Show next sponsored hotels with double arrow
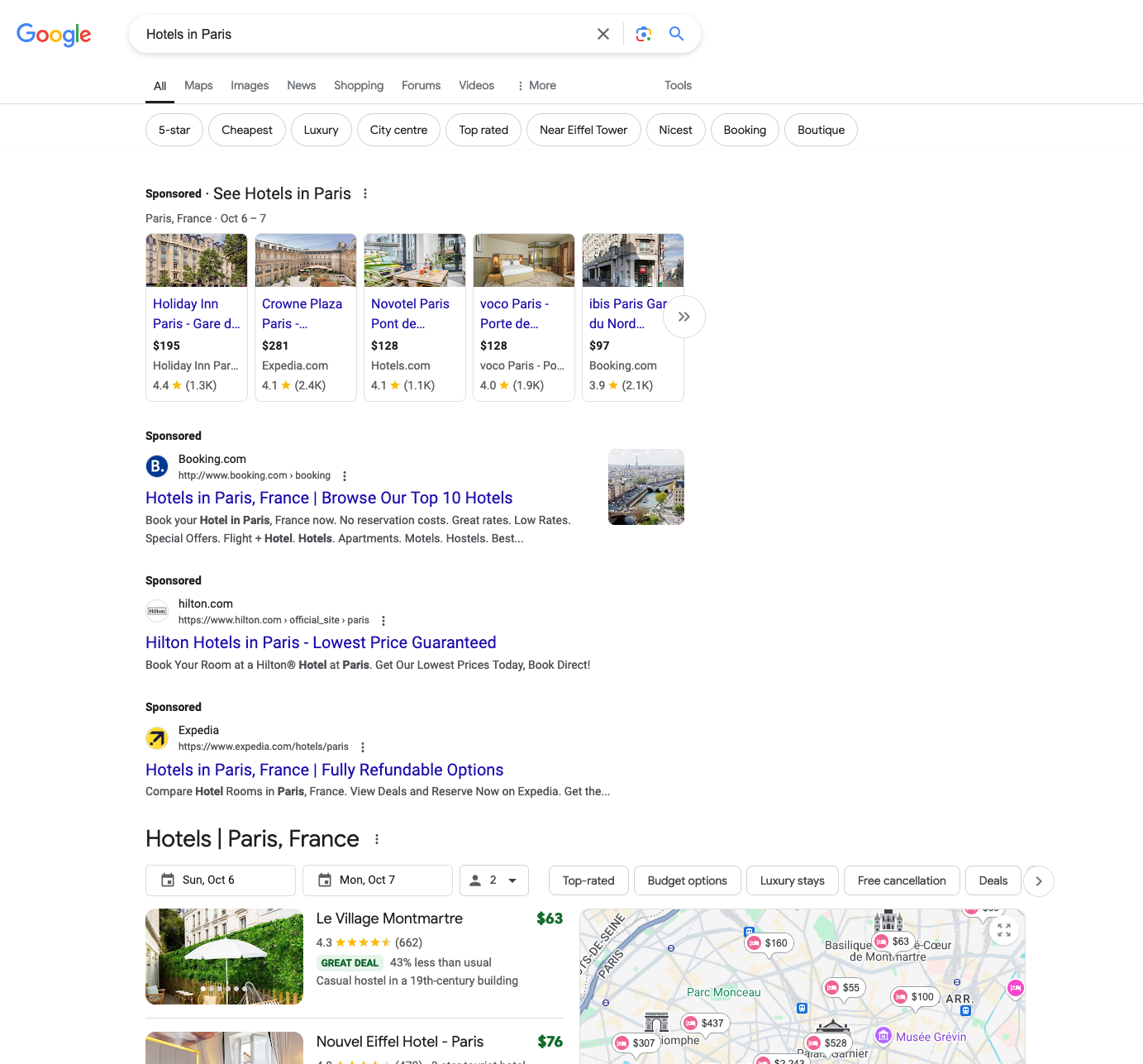Viewport: 1143px width, 1064px height. pos(684,317)
